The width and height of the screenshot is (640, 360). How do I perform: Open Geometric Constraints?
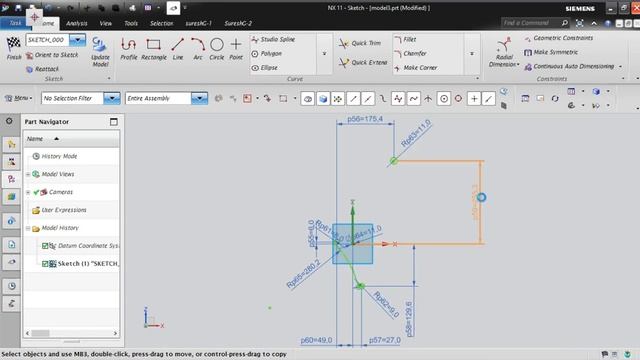coord(559,38)
